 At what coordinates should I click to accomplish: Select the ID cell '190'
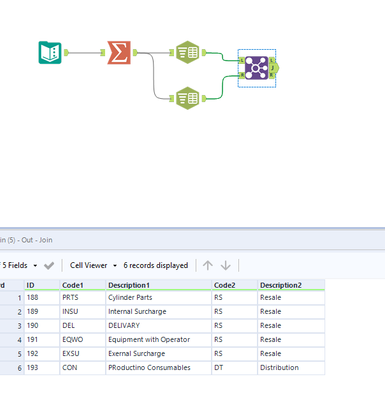[42, 325]
